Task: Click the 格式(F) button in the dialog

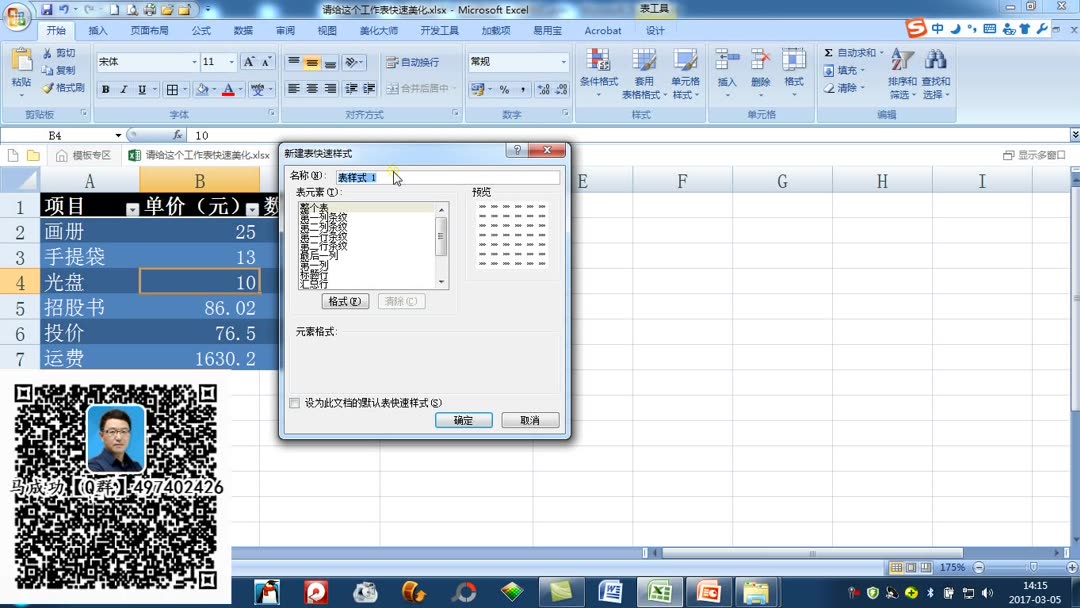Action: (344, 300)
